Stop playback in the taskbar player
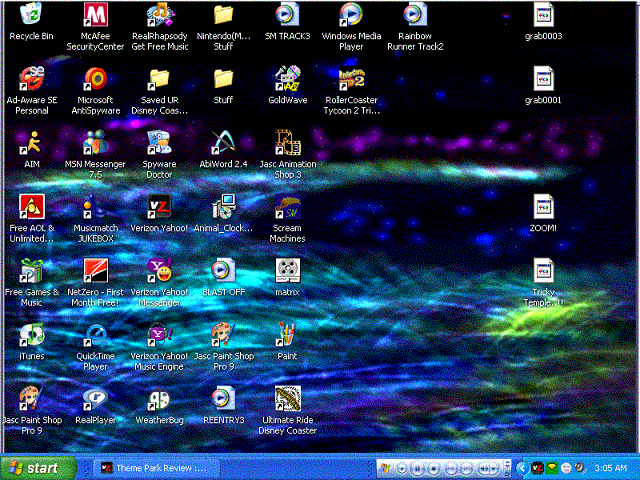The width and height of the screenshot is (640, 480). coord(434,468)
